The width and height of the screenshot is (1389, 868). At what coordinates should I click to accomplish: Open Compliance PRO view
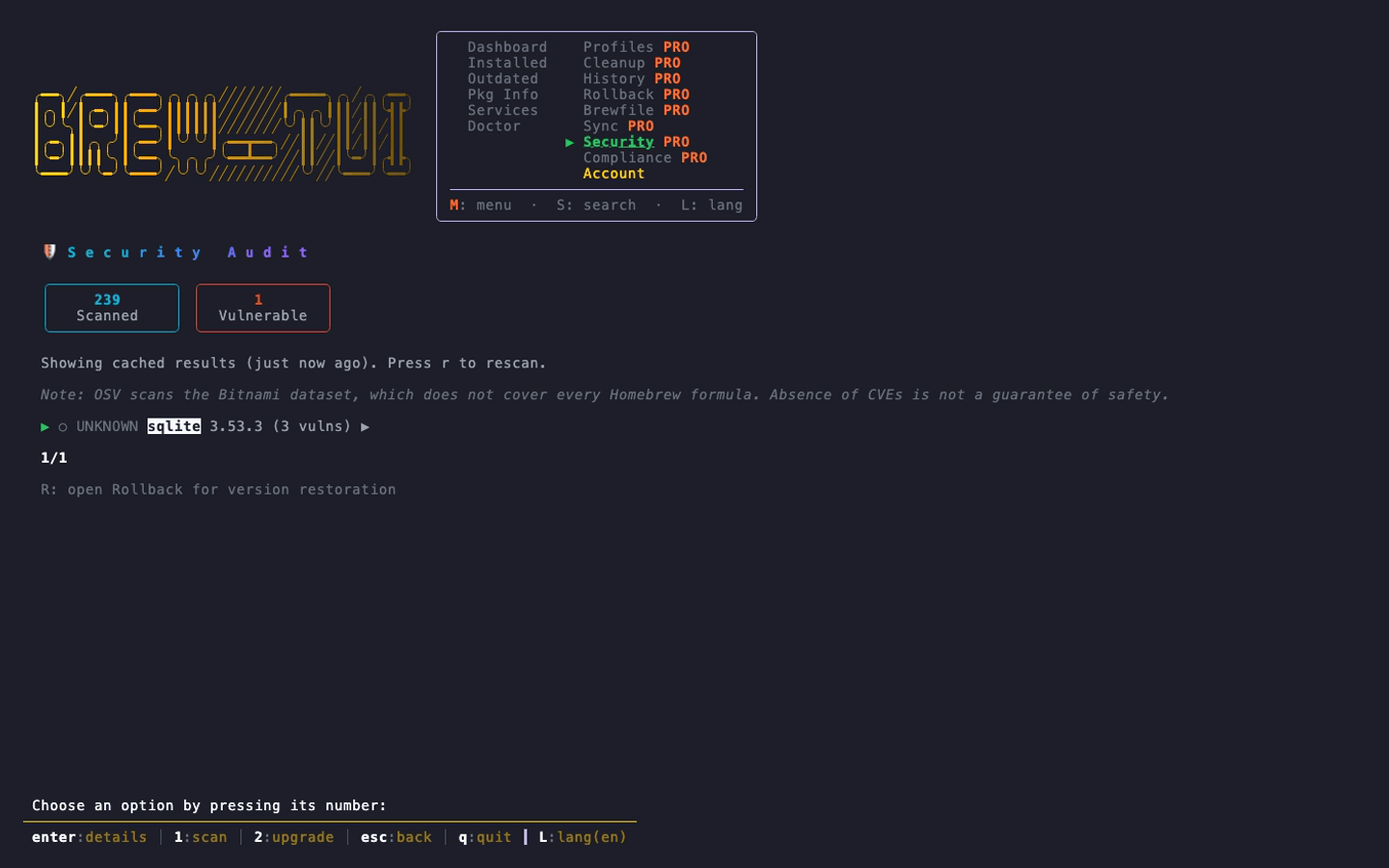pos(645,157)
